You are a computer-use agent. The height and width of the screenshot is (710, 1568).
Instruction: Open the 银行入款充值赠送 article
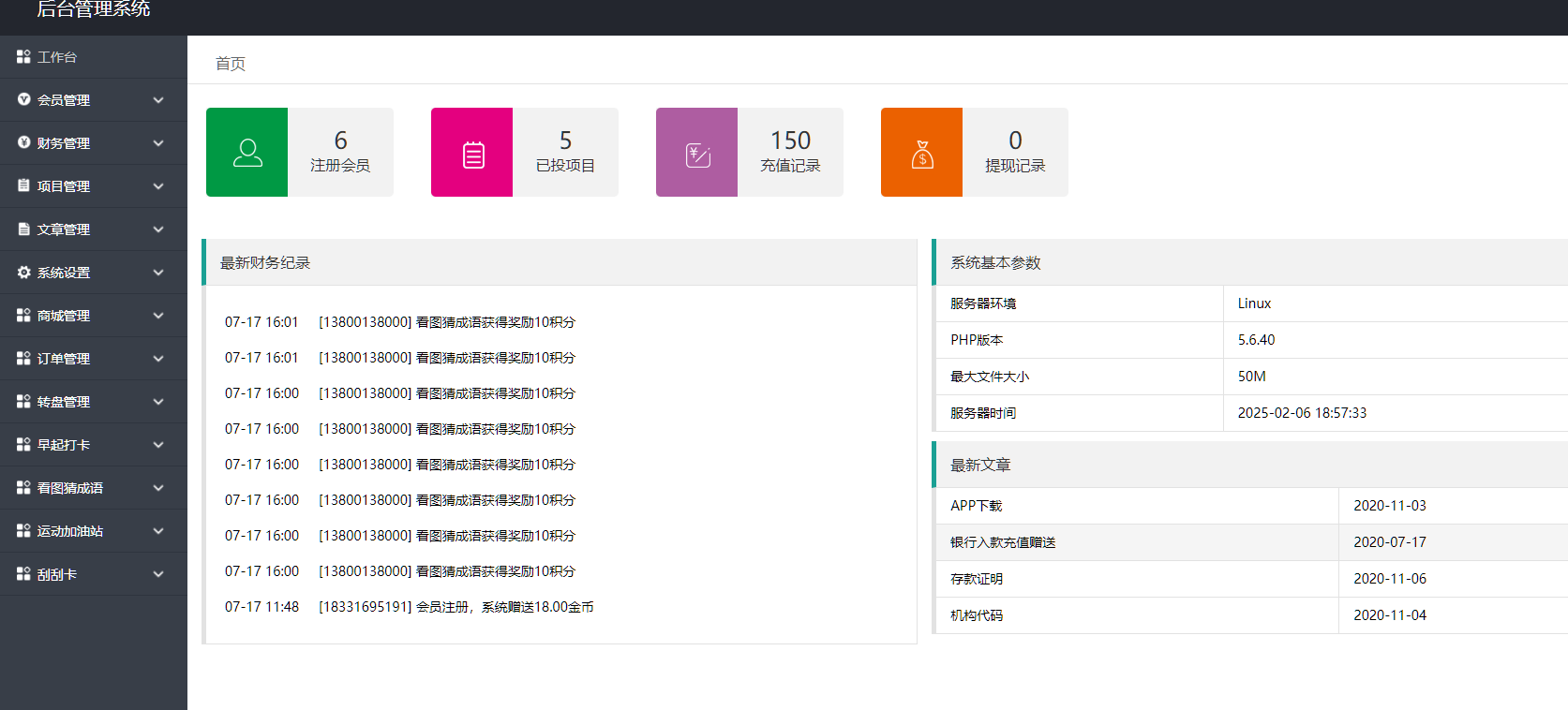(x=1003, y=542)
